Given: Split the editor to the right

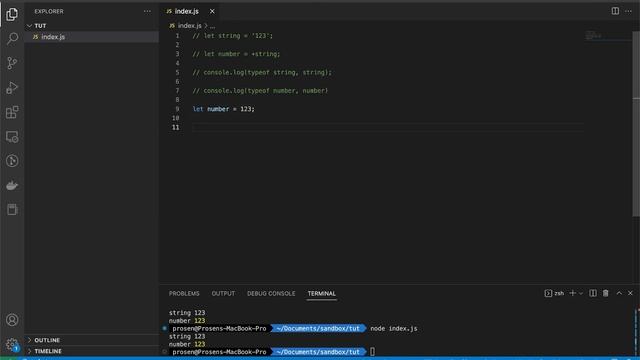Looking at the screenshot, I should click(x=615, y=11).
